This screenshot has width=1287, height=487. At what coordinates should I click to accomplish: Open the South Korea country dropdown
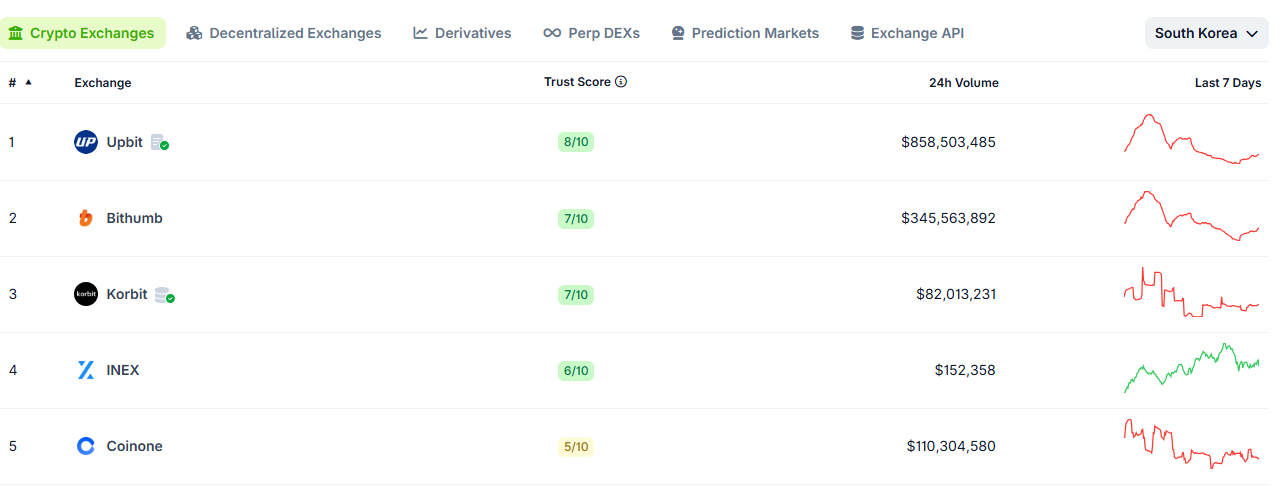(1206, 33)
